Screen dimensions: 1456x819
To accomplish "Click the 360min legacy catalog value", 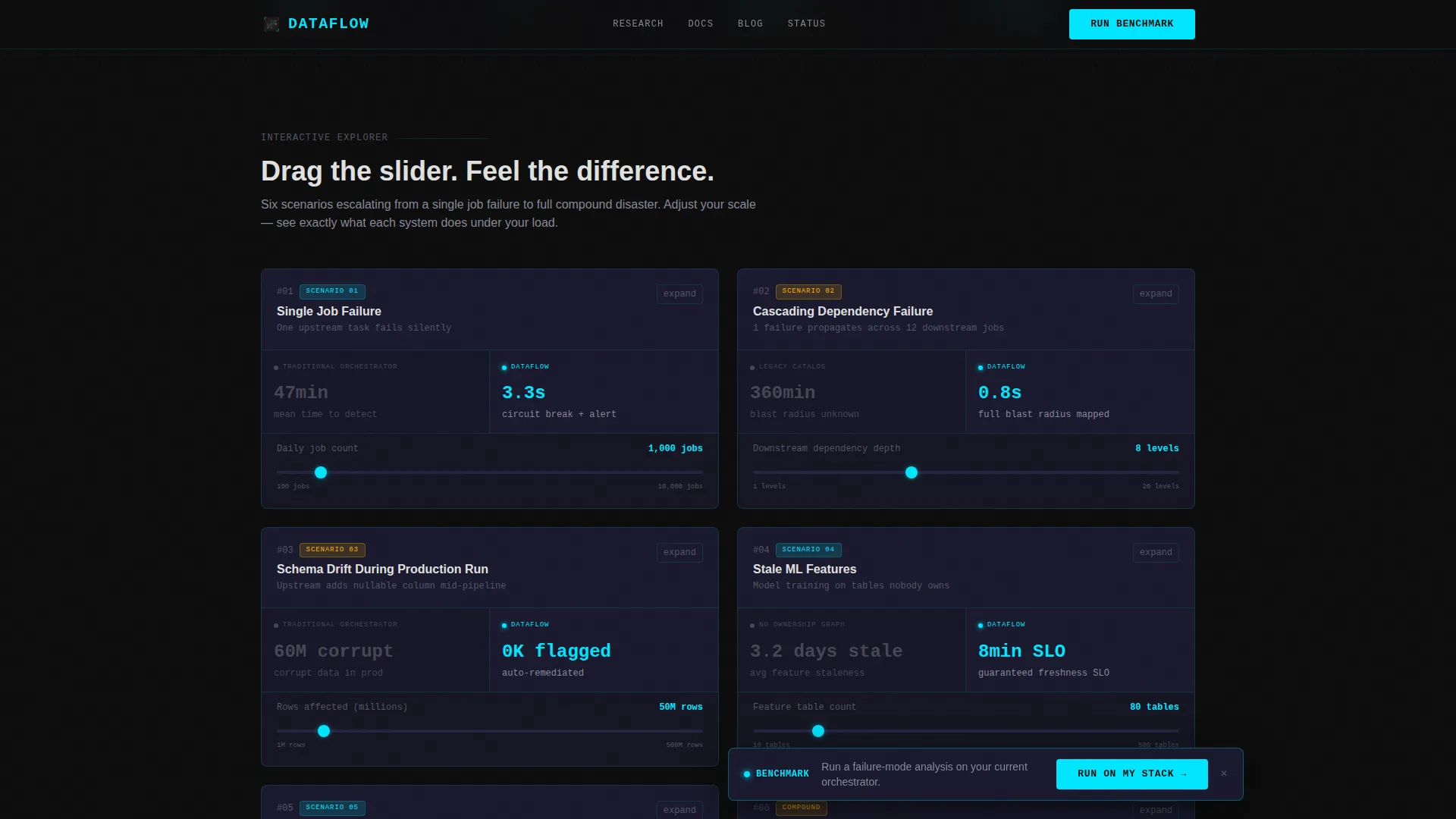I will [783, 393].
